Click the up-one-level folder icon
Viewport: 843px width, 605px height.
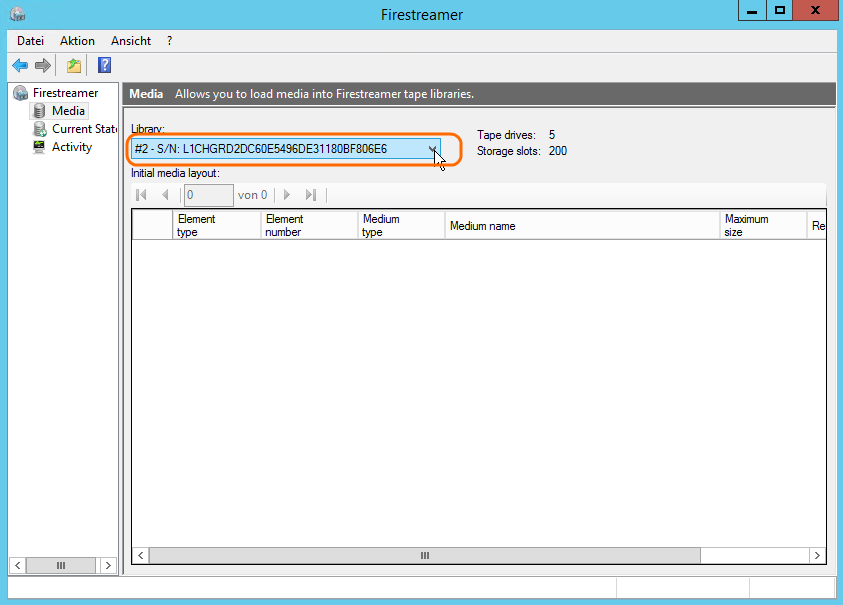point(73,66)
